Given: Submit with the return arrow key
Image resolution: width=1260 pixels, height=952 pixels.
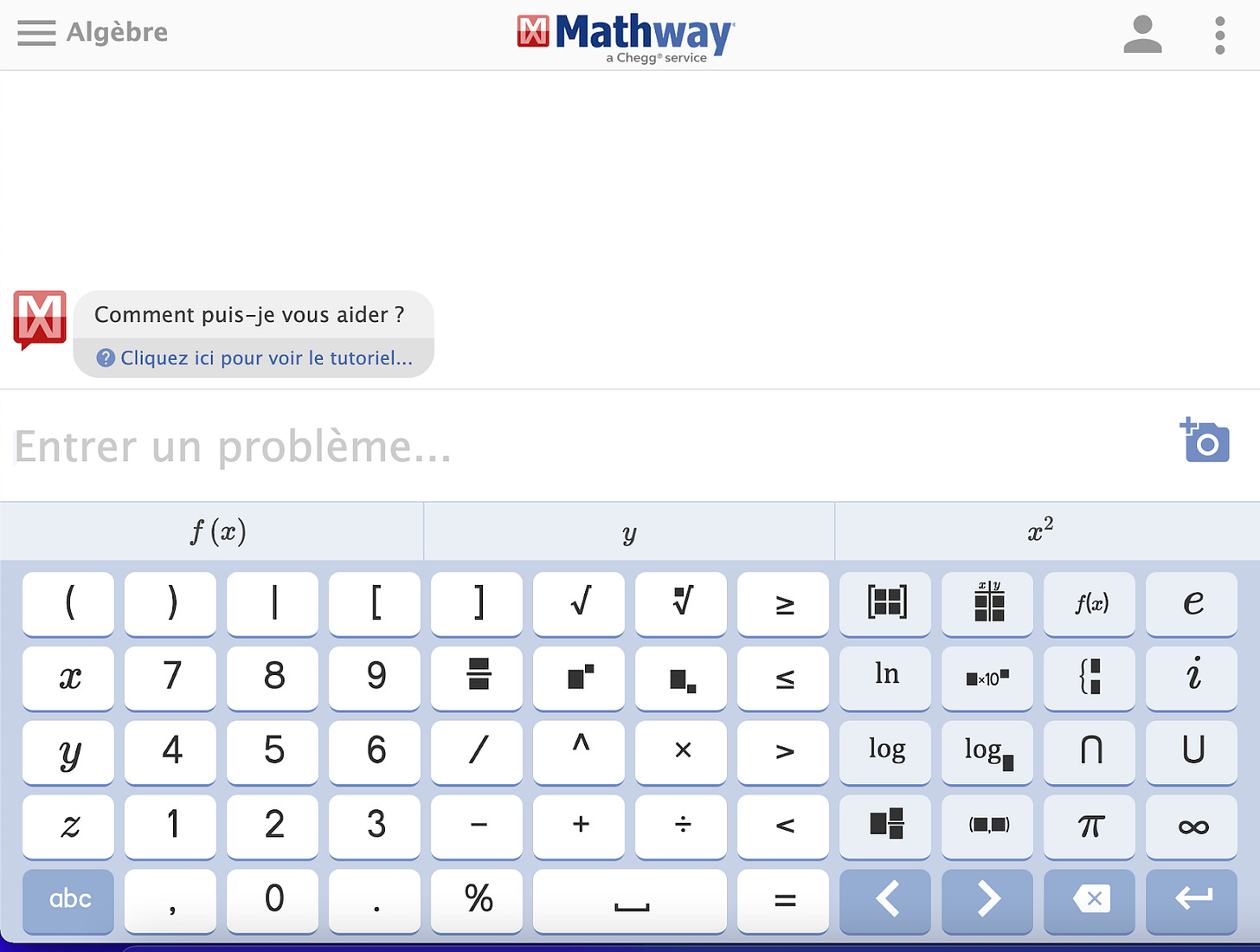Looking at the screenshot, I should tap(1192, 902).
